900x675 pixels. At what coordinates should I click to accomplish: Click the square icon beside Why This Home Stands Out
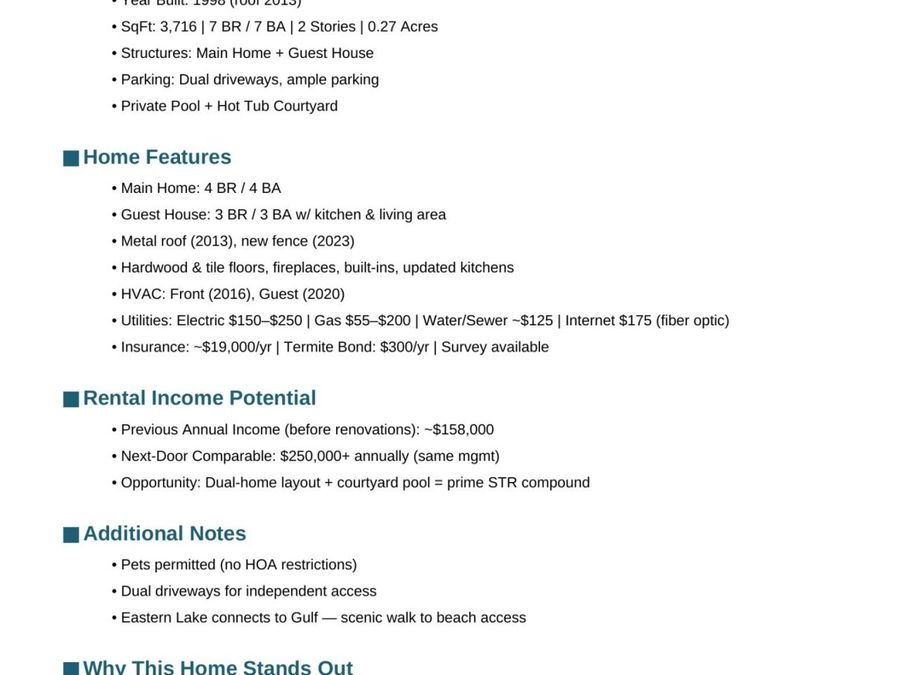tap(71, 669)
